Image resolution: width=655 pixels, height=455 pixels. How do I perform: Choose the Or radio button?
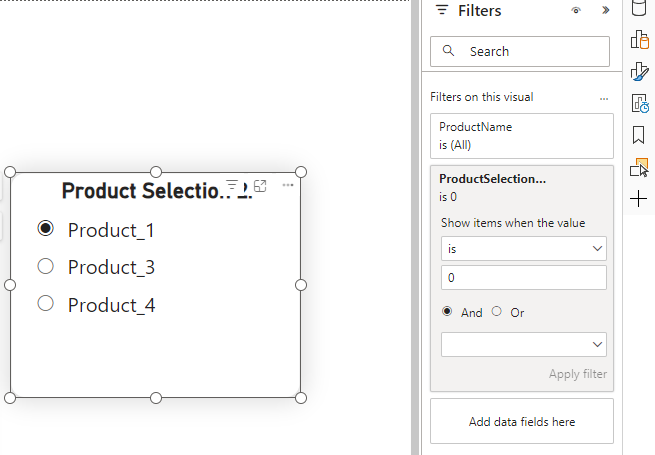497,312
